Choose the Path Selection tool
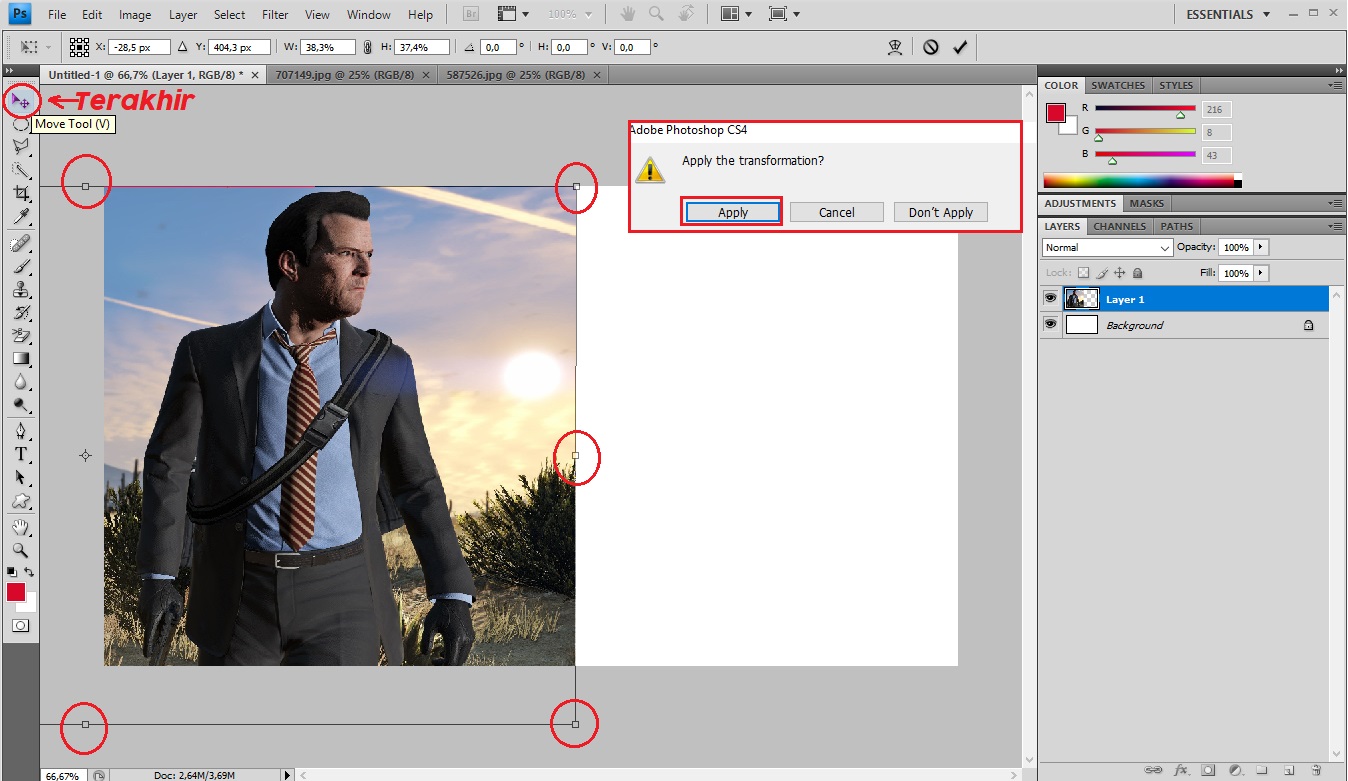Viewport: 1348px width, 781px height. click(x=20, y=478)
